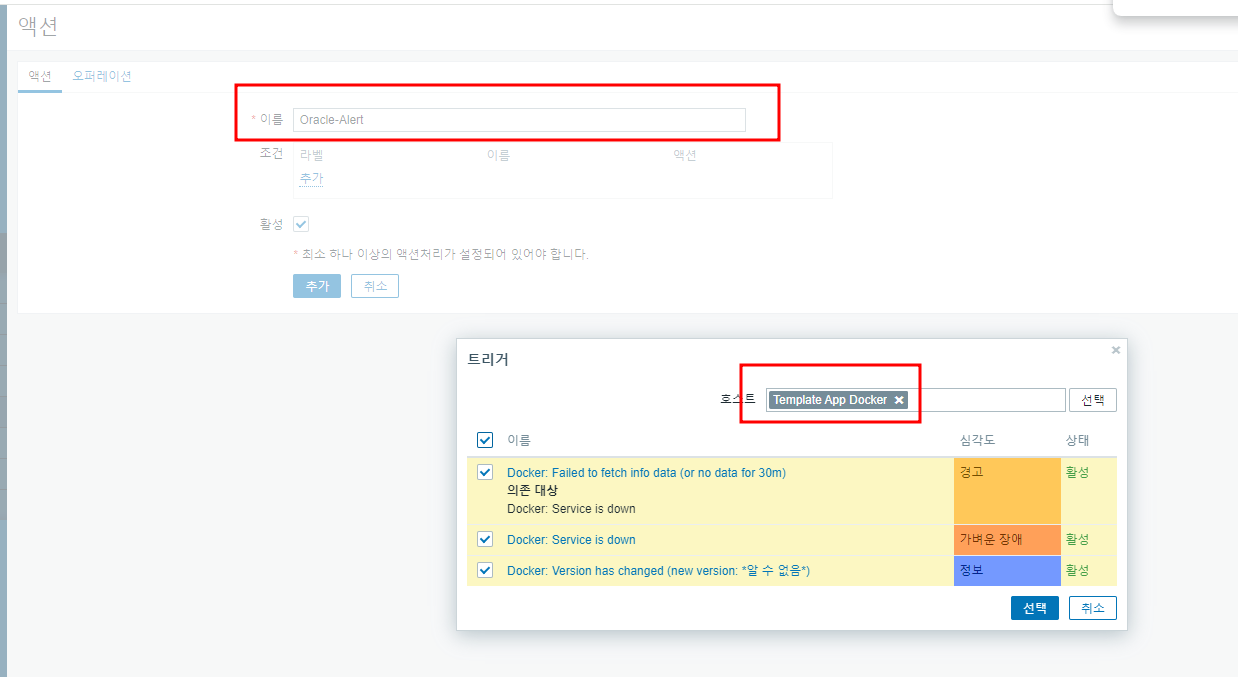Viewport: 1238px width, 677px height.
Task: Click the 심각도 column header
Action: click(x=977, y=441)
